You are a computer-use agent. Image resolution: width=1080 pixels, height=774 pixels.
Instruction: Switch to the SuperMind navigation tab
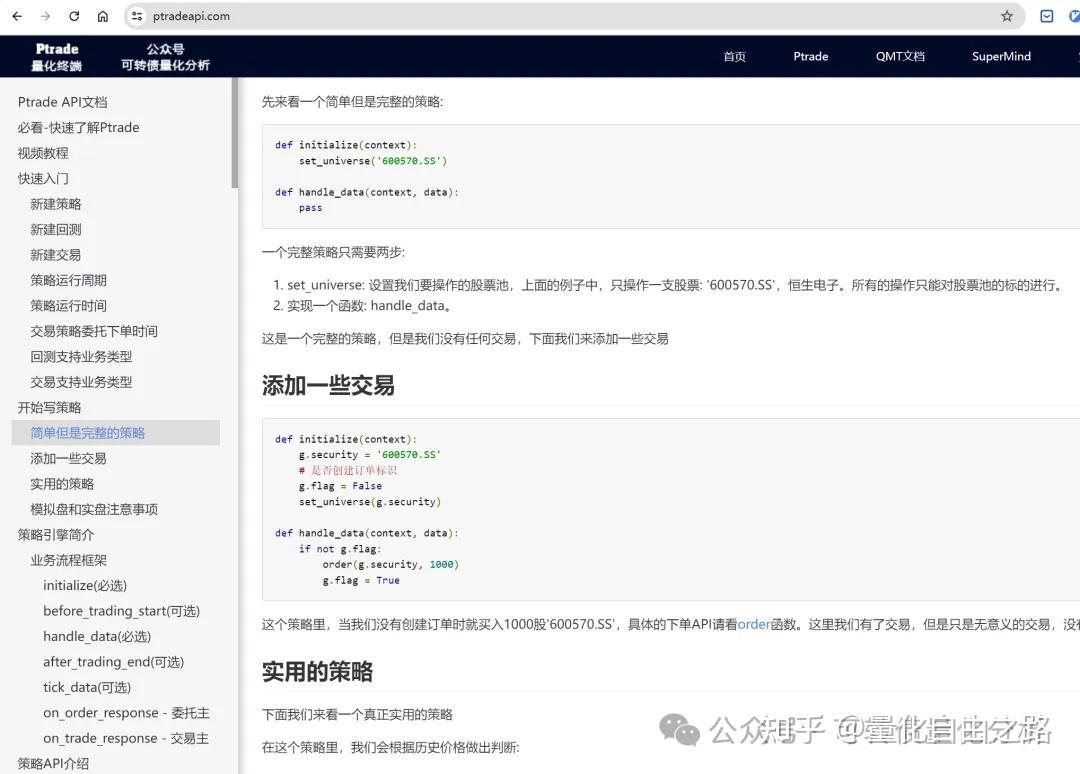point(1001,57)
